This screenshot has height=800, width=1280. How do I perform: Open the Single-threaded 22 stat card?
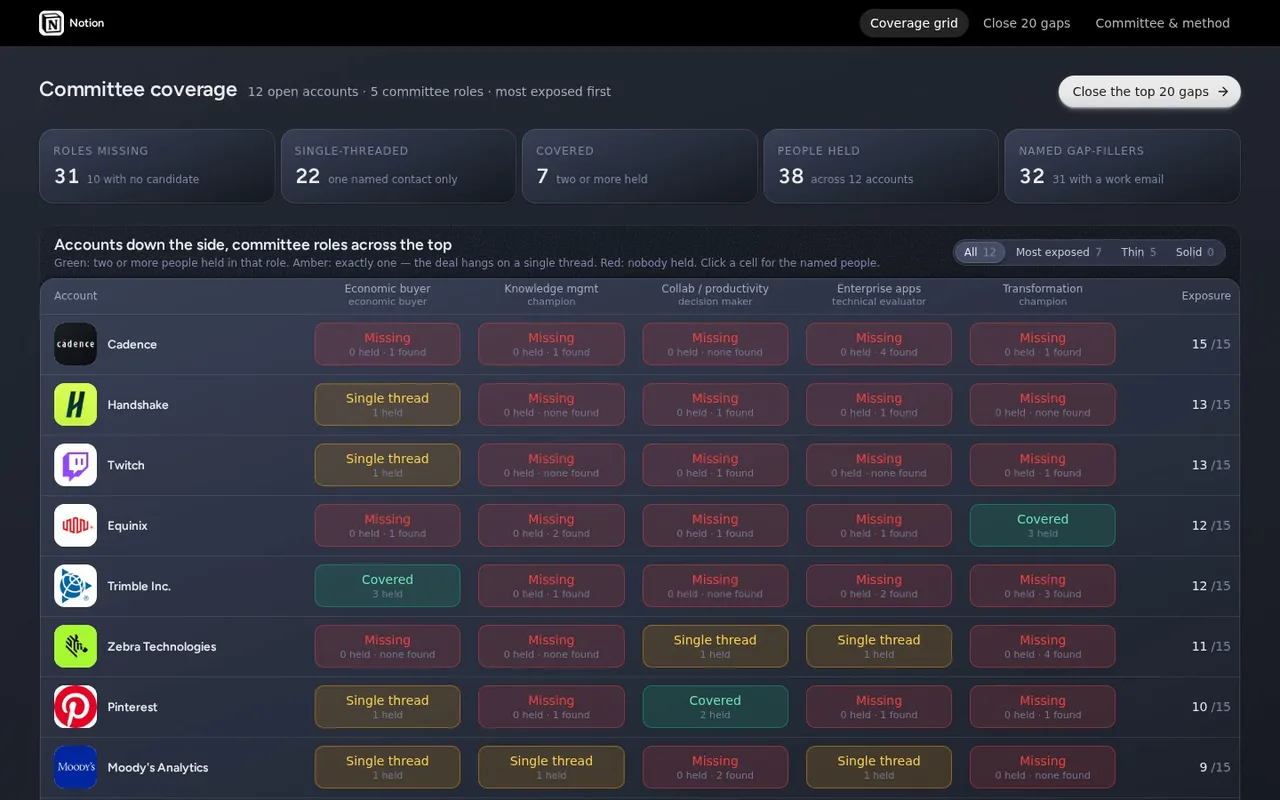tap(398, 166)
